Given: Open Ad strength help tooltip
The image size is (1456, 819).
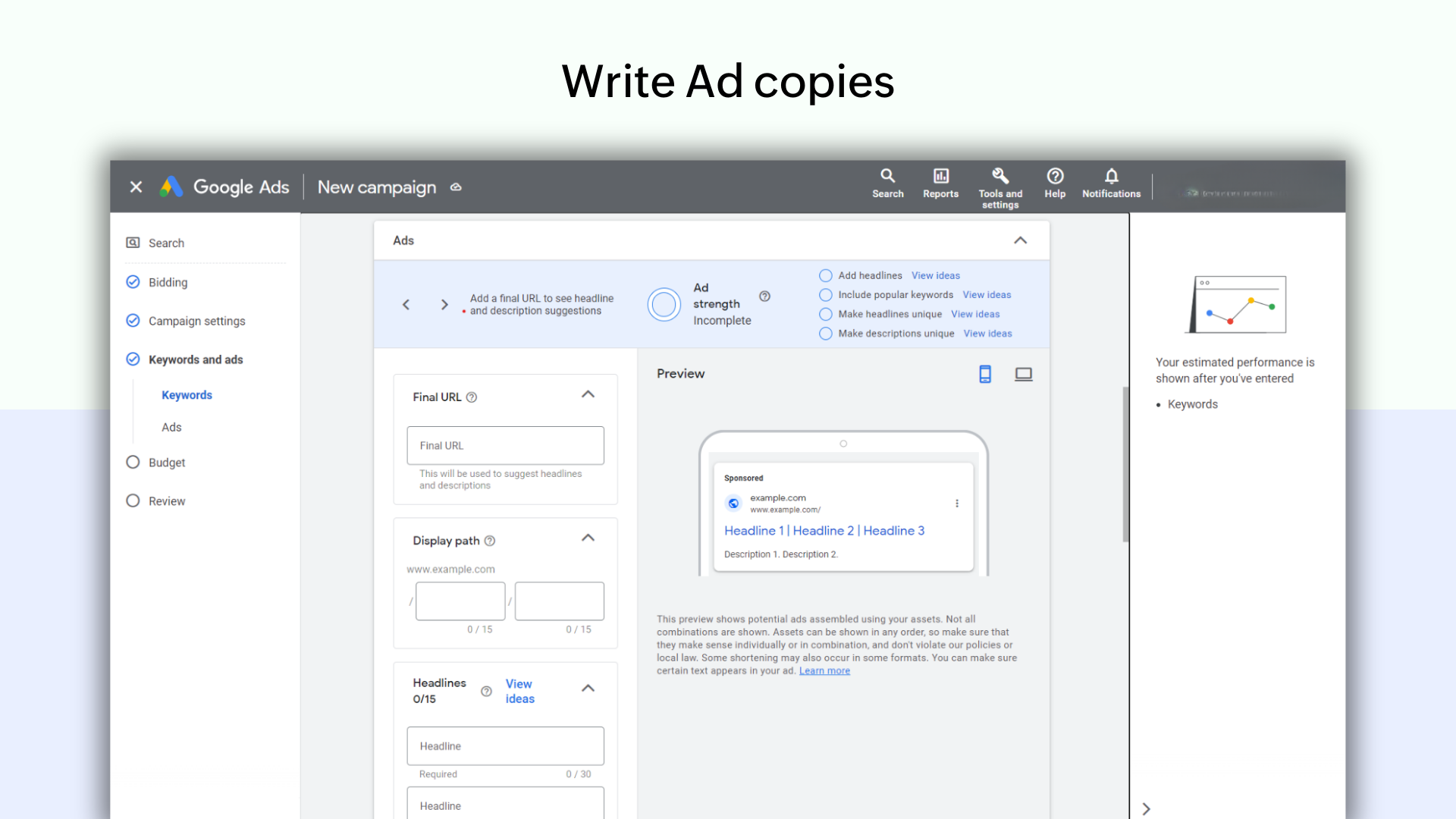Looking at the screenshot, I should click(764, 296).
